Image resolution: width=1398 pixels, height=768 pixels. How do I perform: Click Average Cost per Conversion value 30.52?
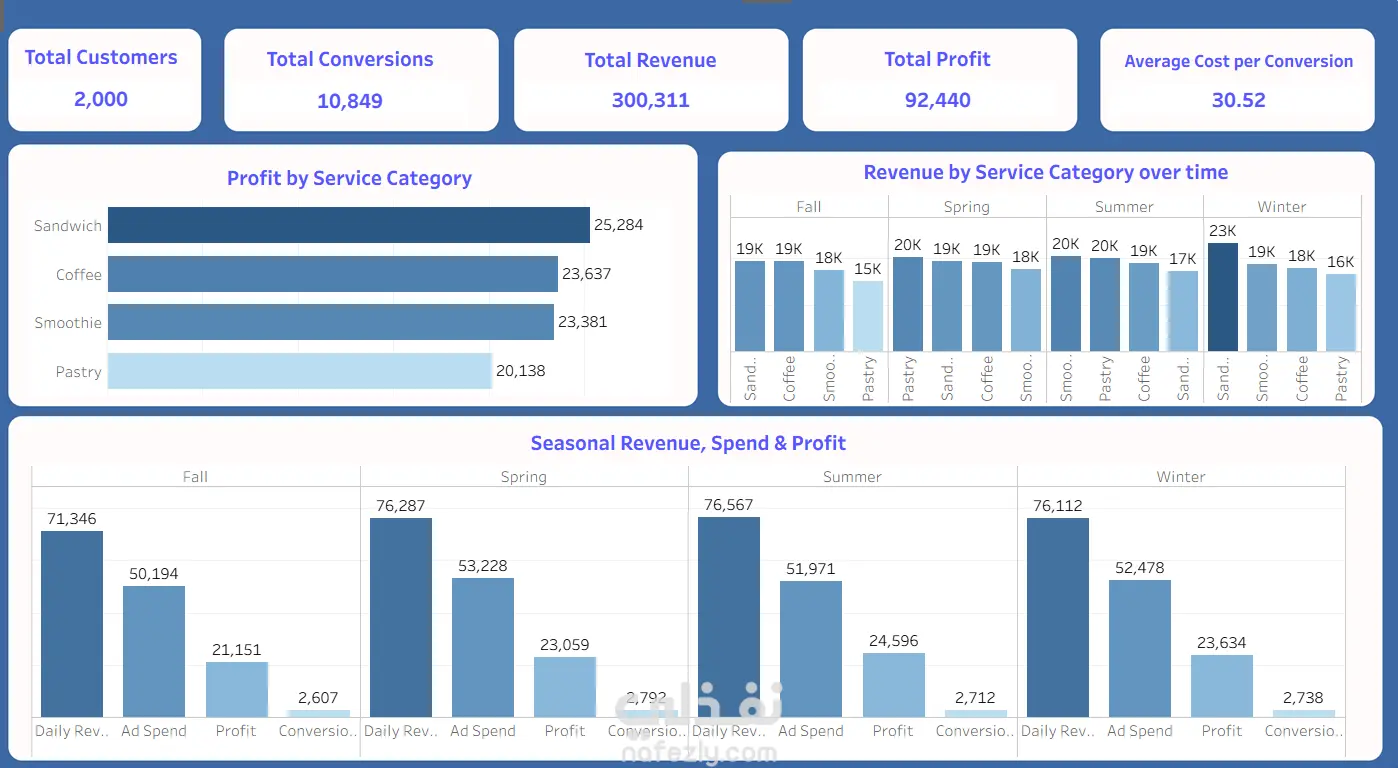(1238, 100)
